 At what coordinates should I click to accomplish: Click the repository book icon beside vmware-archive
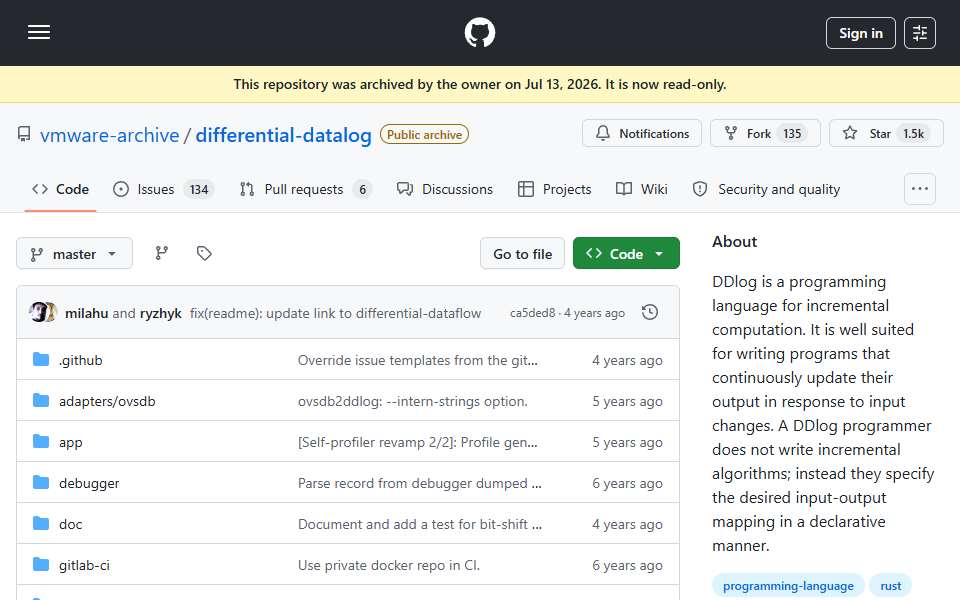24,134
